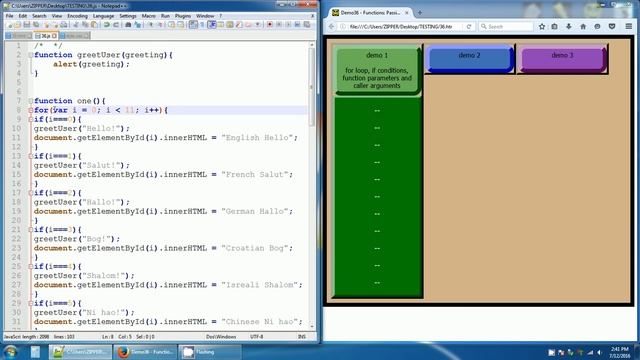Collapse the for loop fold marker
640x360 pixels.
click(x=31, y=110)
